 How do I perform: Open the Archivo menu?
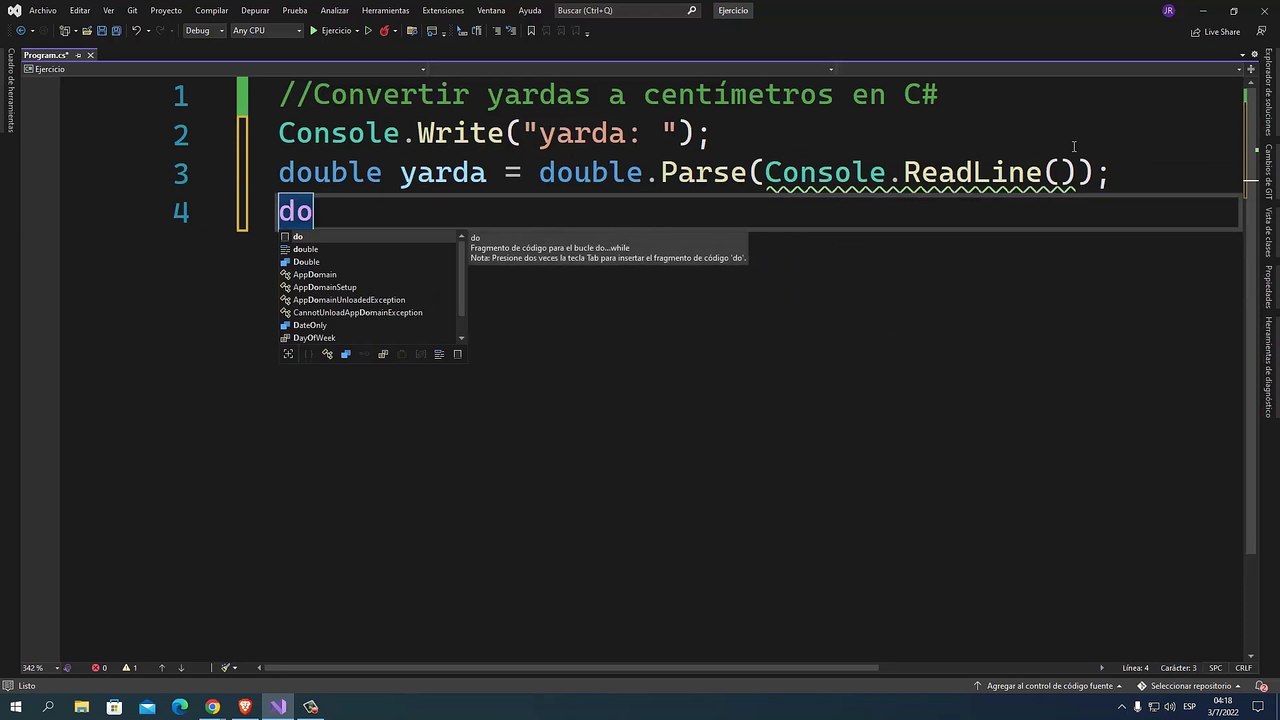(43, 10)
